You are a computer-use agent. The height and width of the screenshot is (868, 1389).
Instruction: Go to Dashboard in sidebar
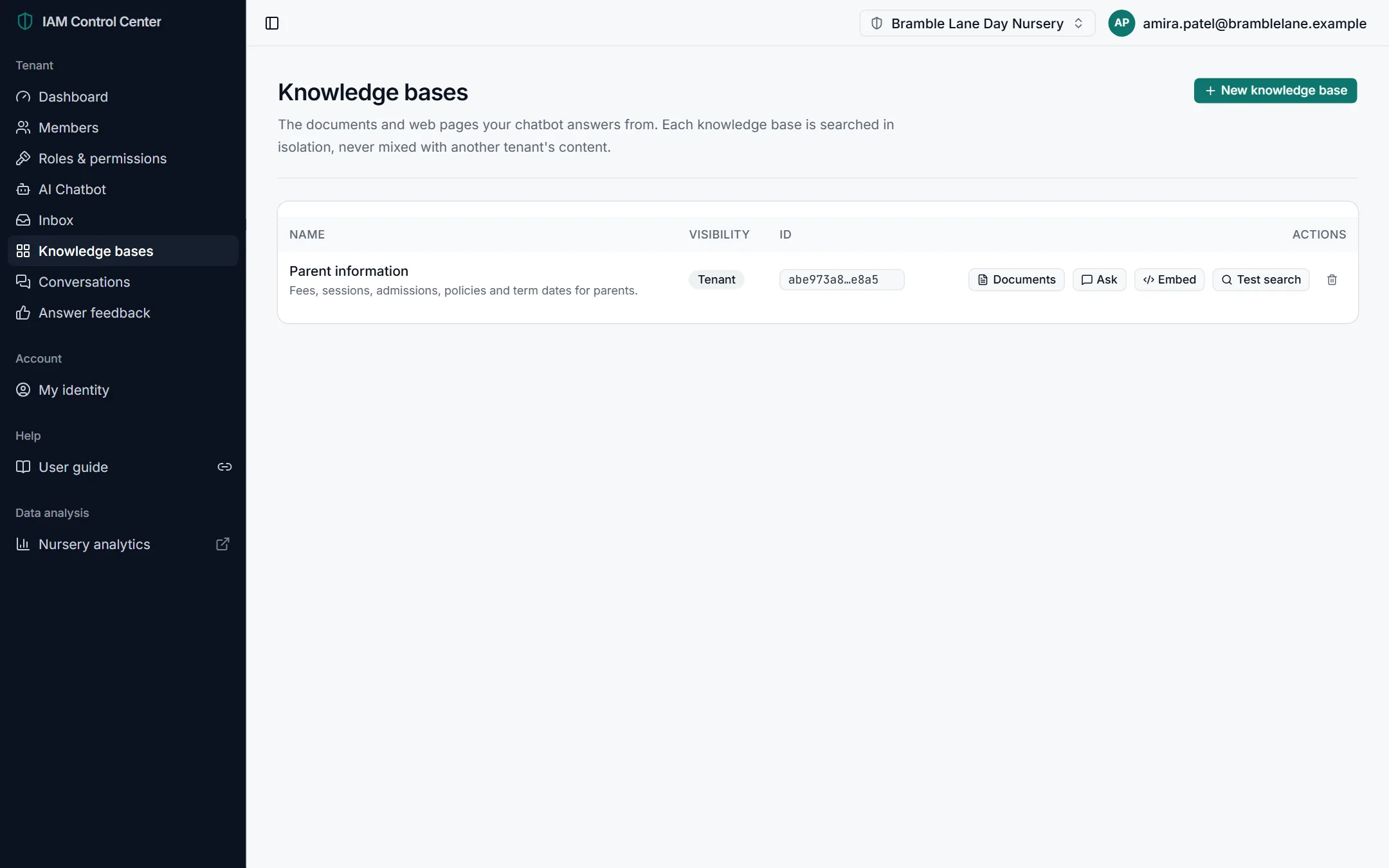tap(123, 96)
